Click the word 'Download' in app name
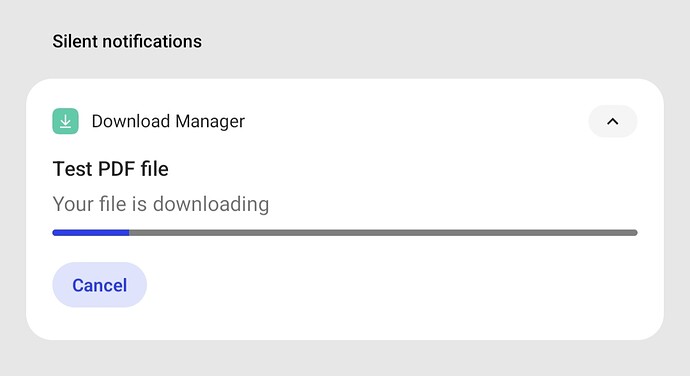The image size is (690, 376). pos(131,121)
